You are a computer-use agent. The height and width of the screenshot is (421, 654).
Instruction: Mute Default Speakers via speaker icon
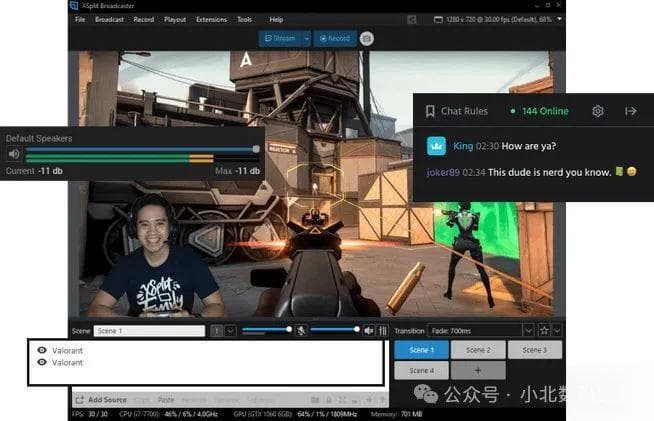coord(14,154)
